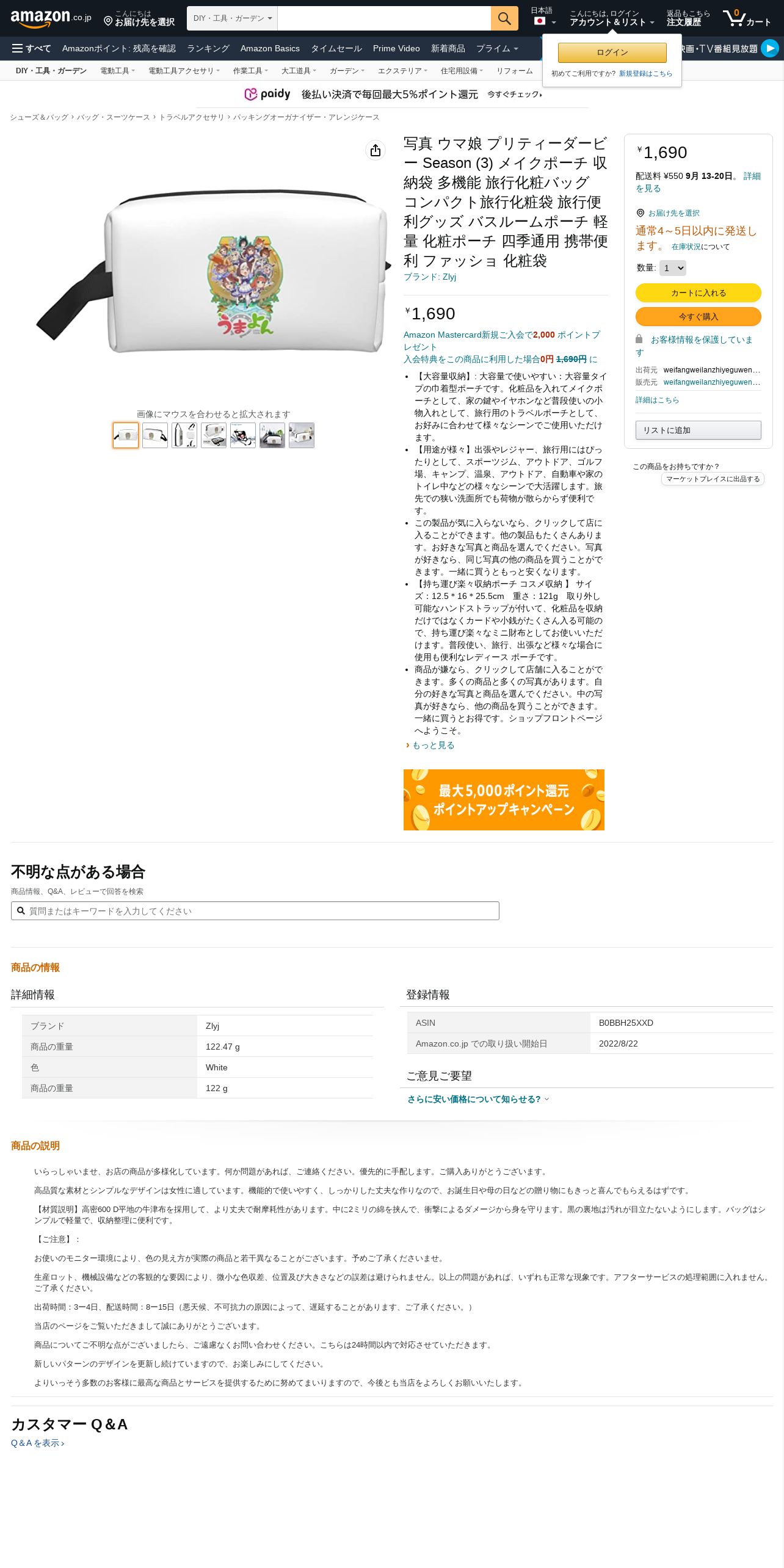This screenshot has height=1568, width=784.
Task: Select the fourth product thumbnail
Action: (x=214, y=435)
